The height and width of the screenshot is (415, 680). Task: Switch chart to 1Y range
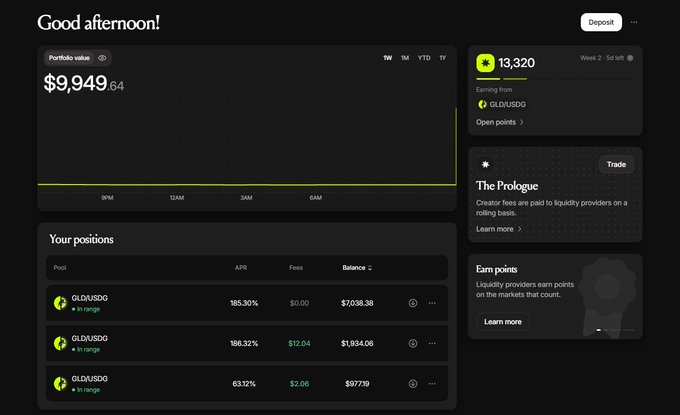[x=442, y=58]
